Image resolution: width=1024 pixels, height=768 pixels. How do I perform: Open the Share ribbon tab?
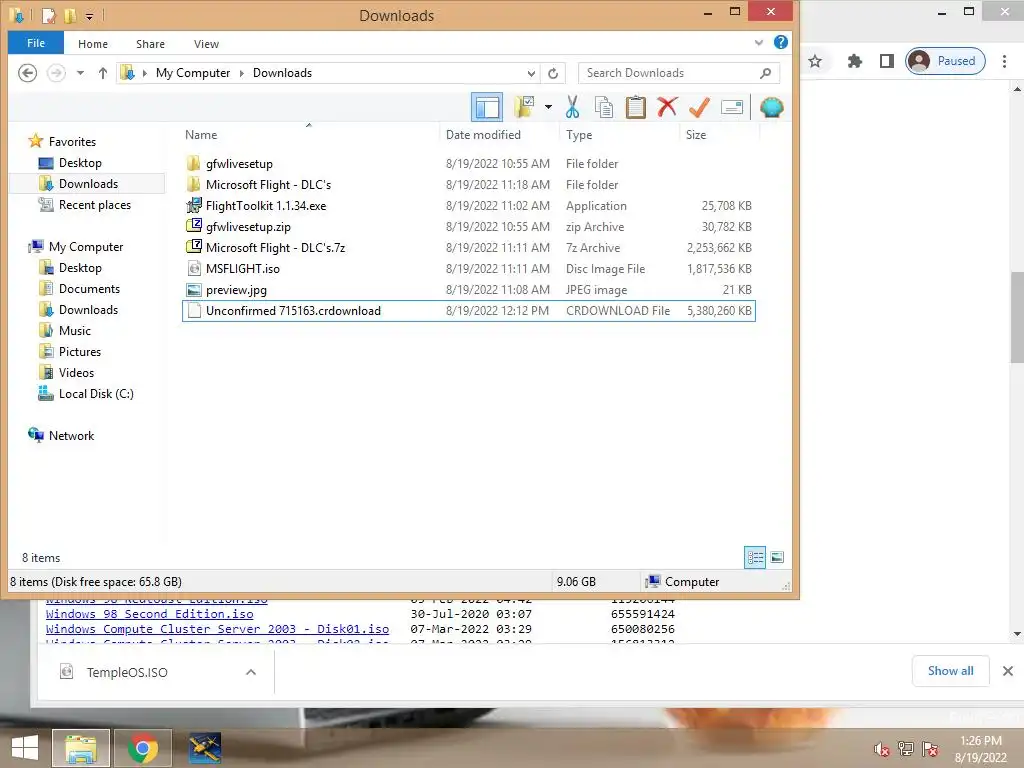pyautogui.click(x=150, y=44)
